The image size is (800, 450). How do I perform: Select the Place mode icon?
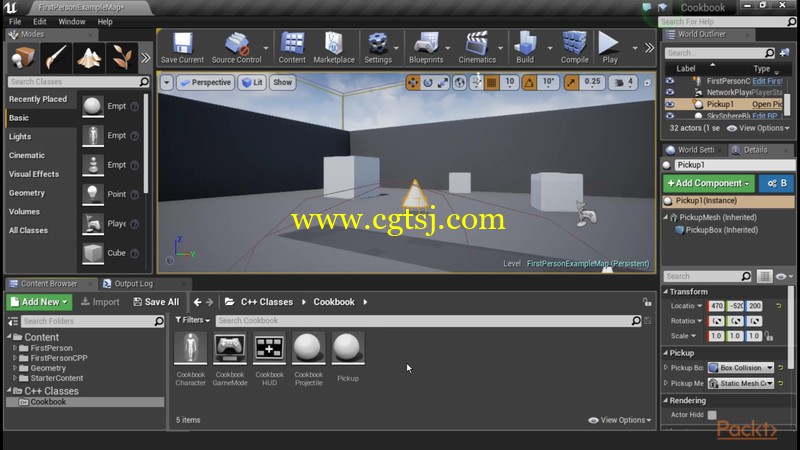pyautogui.click(x=23, y=58)
